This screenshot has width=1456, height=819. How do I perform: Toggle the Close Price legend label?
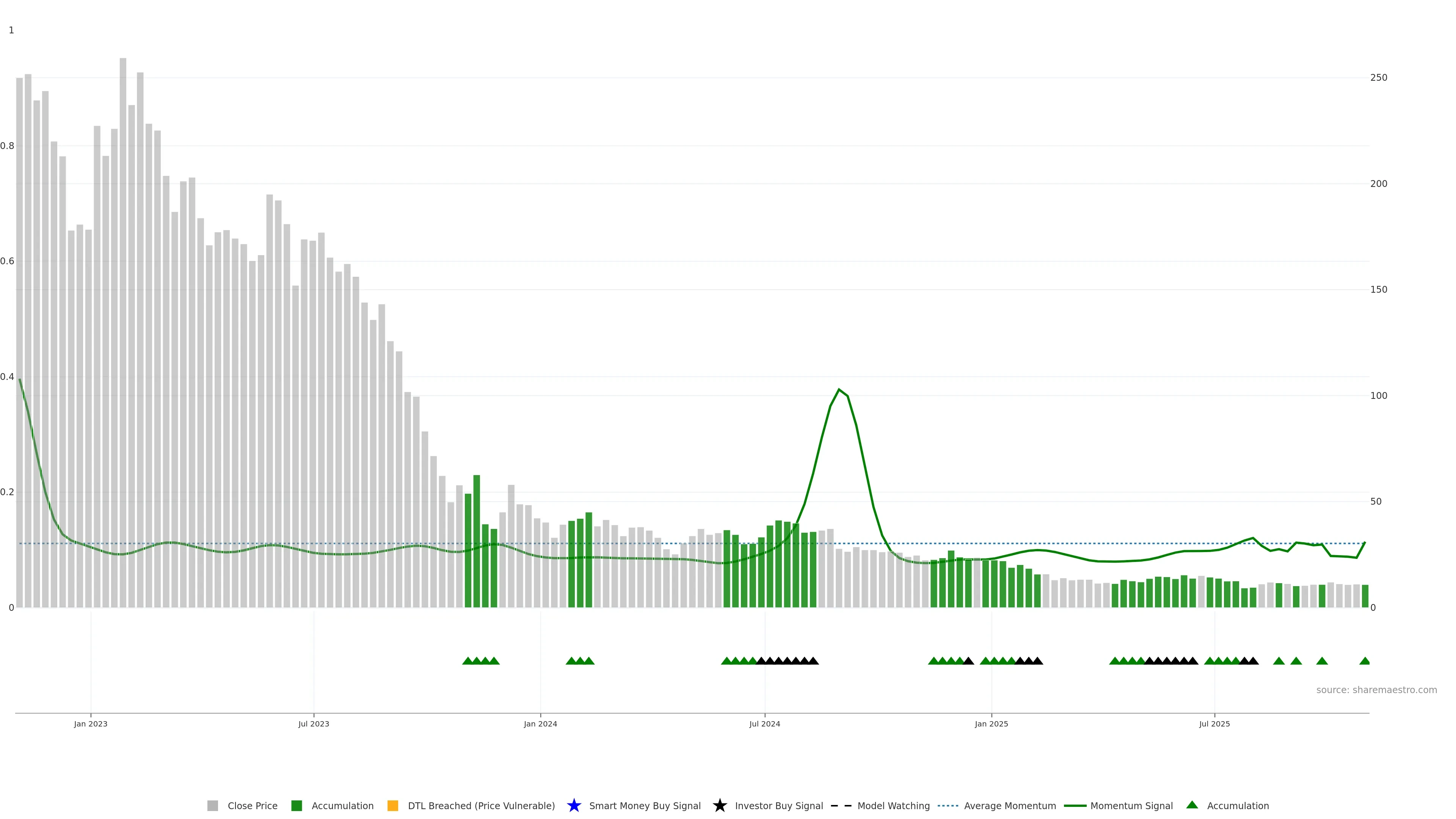(252, 805)
